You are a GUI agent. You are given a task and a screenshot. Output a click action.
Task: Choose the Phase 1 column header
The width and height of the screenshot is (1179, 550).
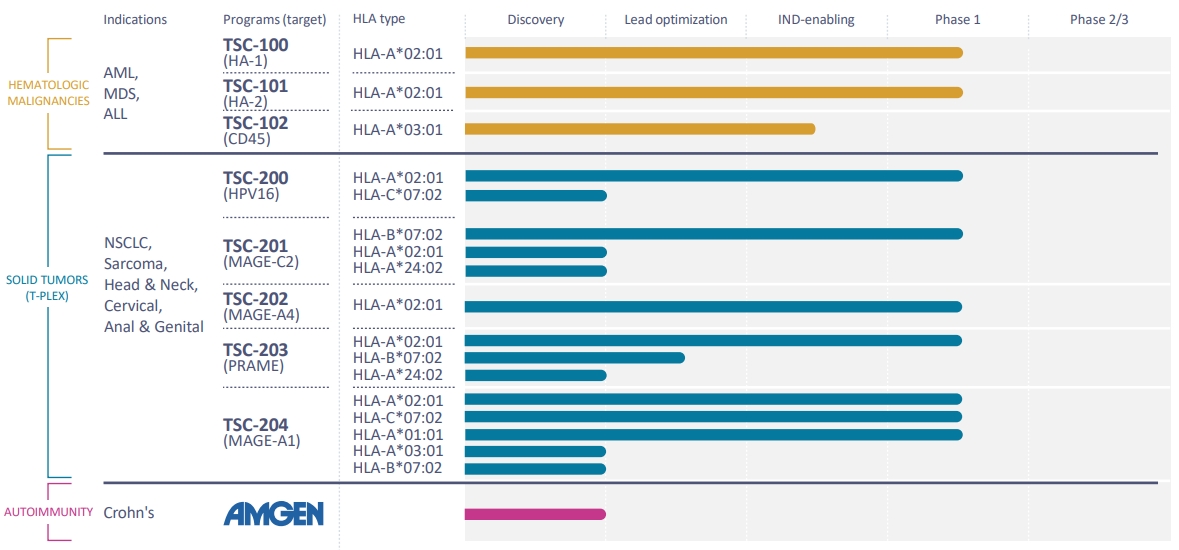(x=957, y=20)
